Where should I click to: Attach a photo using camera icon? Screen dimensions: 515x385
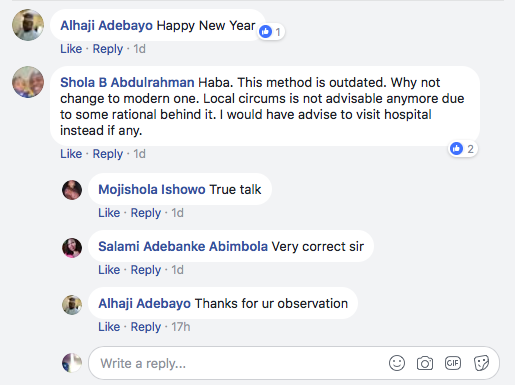pos(425,363)
